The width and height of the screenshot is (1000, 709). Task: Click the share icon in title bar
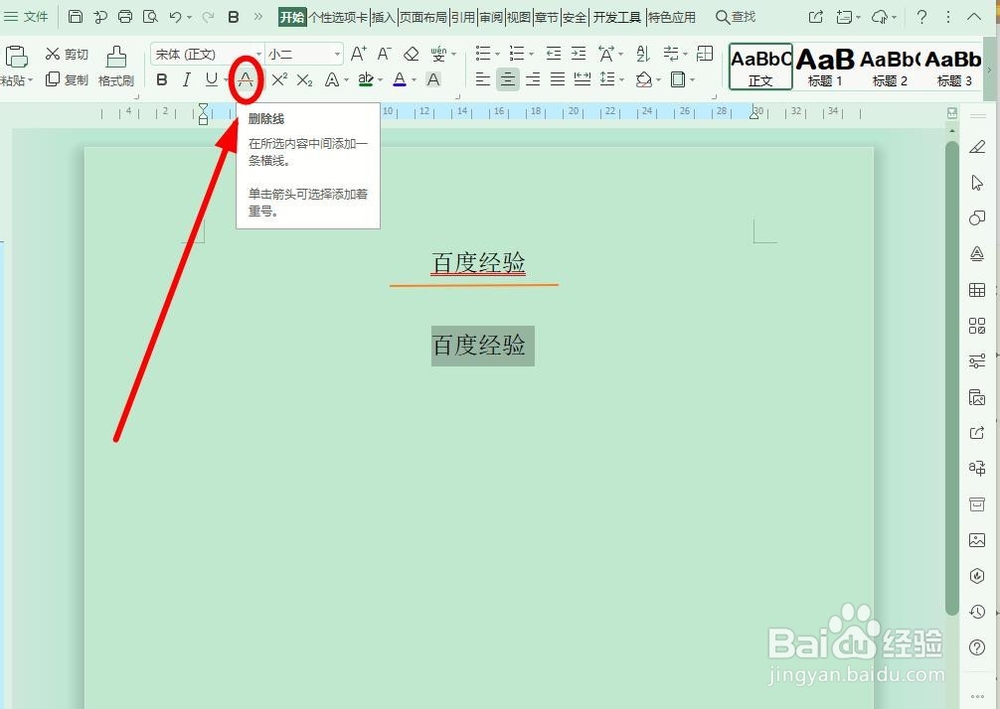tap(816, 17)
